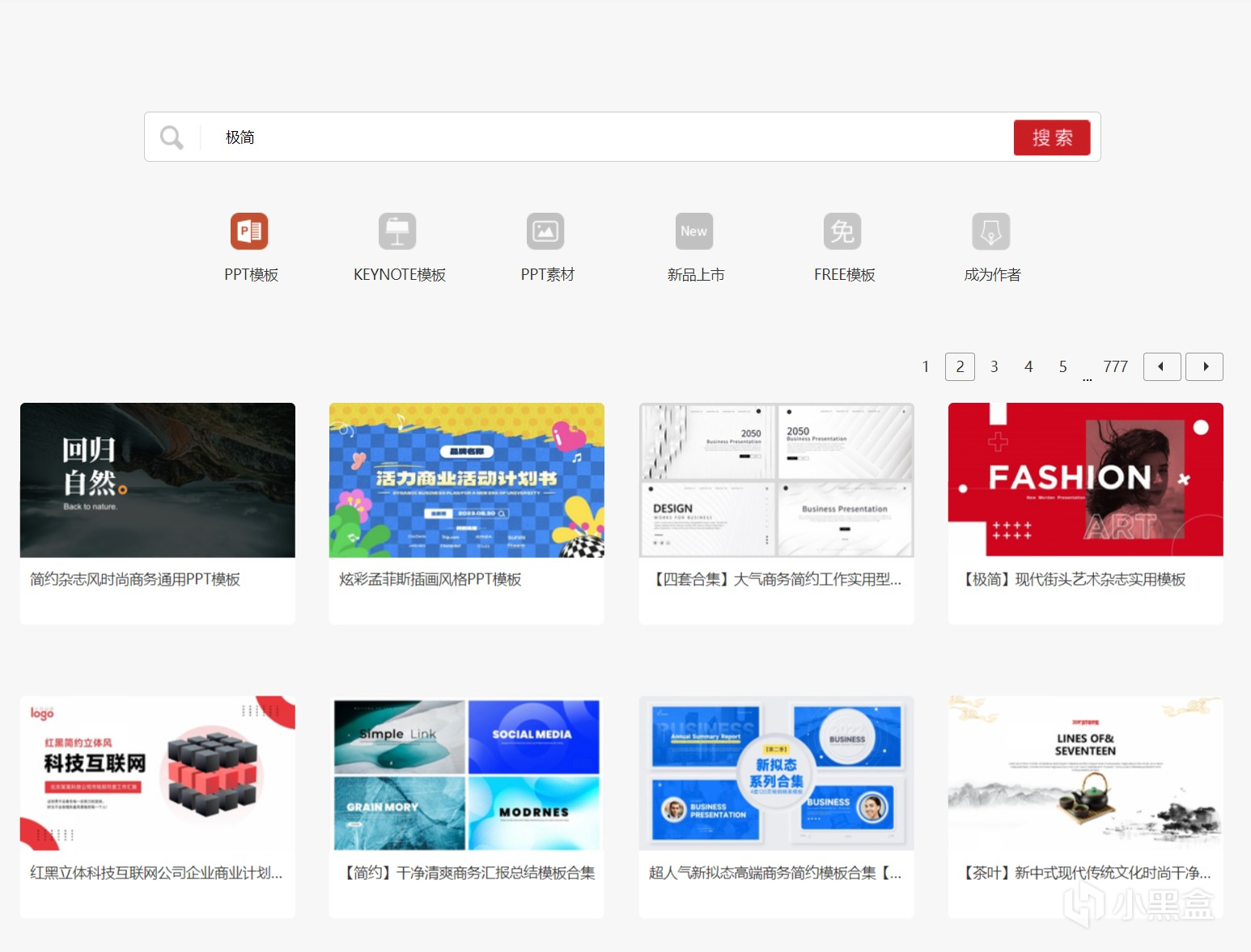
Task: Open the LINES OF& SEVENTEEN tea thumbnail
Action: coord(1086,773)
